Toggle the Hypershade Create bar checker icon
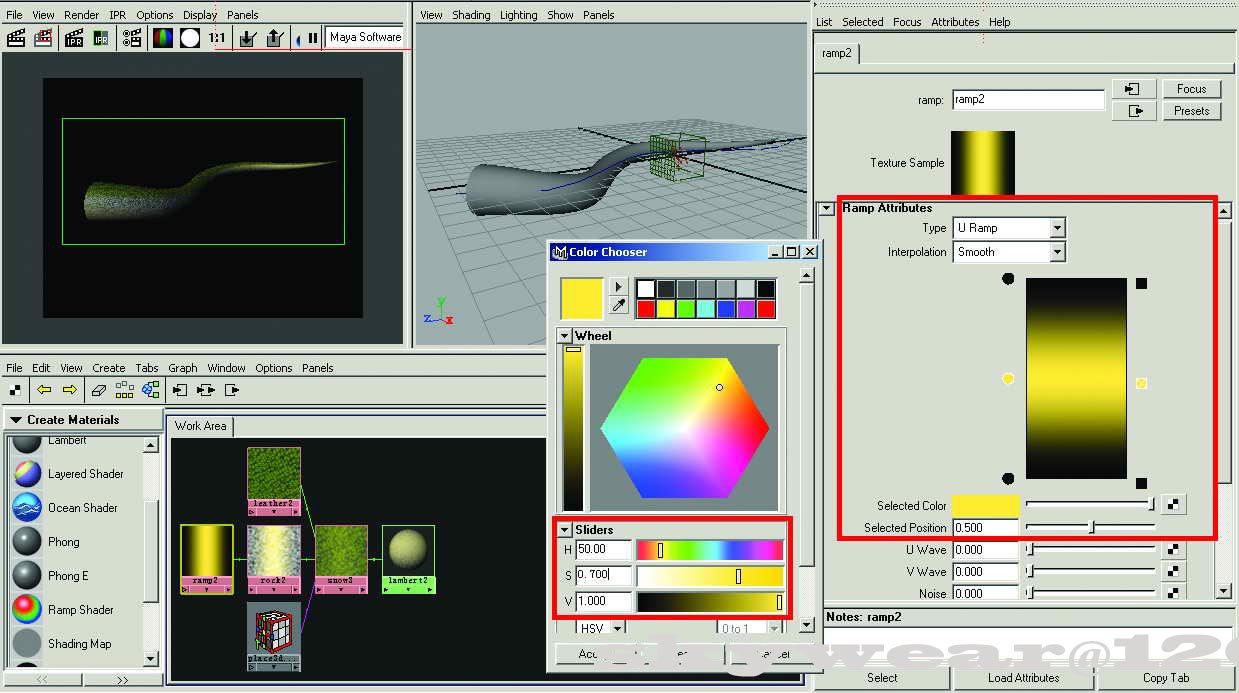 click(15, 390)
